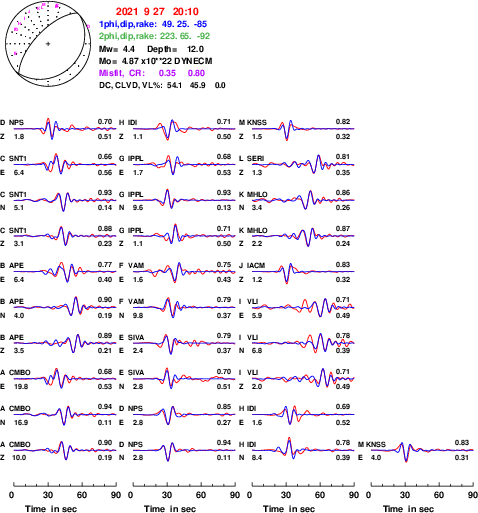This screenshot has height=513, width=478.
Task: Click the IPPL N waveform trace
Action: coord(184,200)
